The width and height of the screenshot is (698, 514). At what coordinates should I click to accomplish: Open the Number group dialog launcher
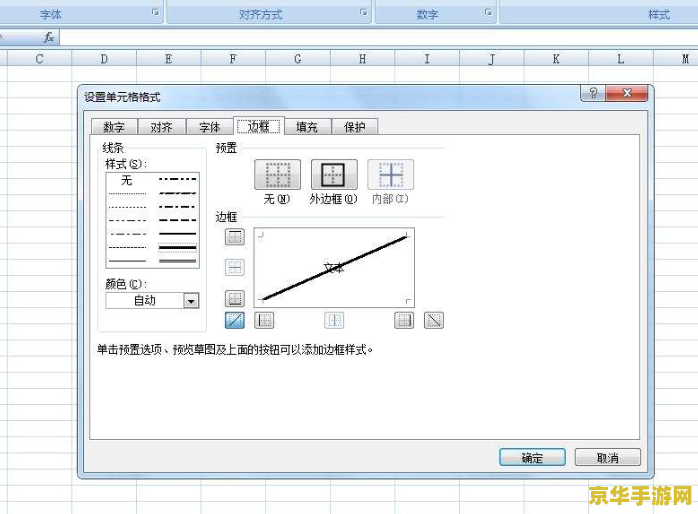(488, 12)
